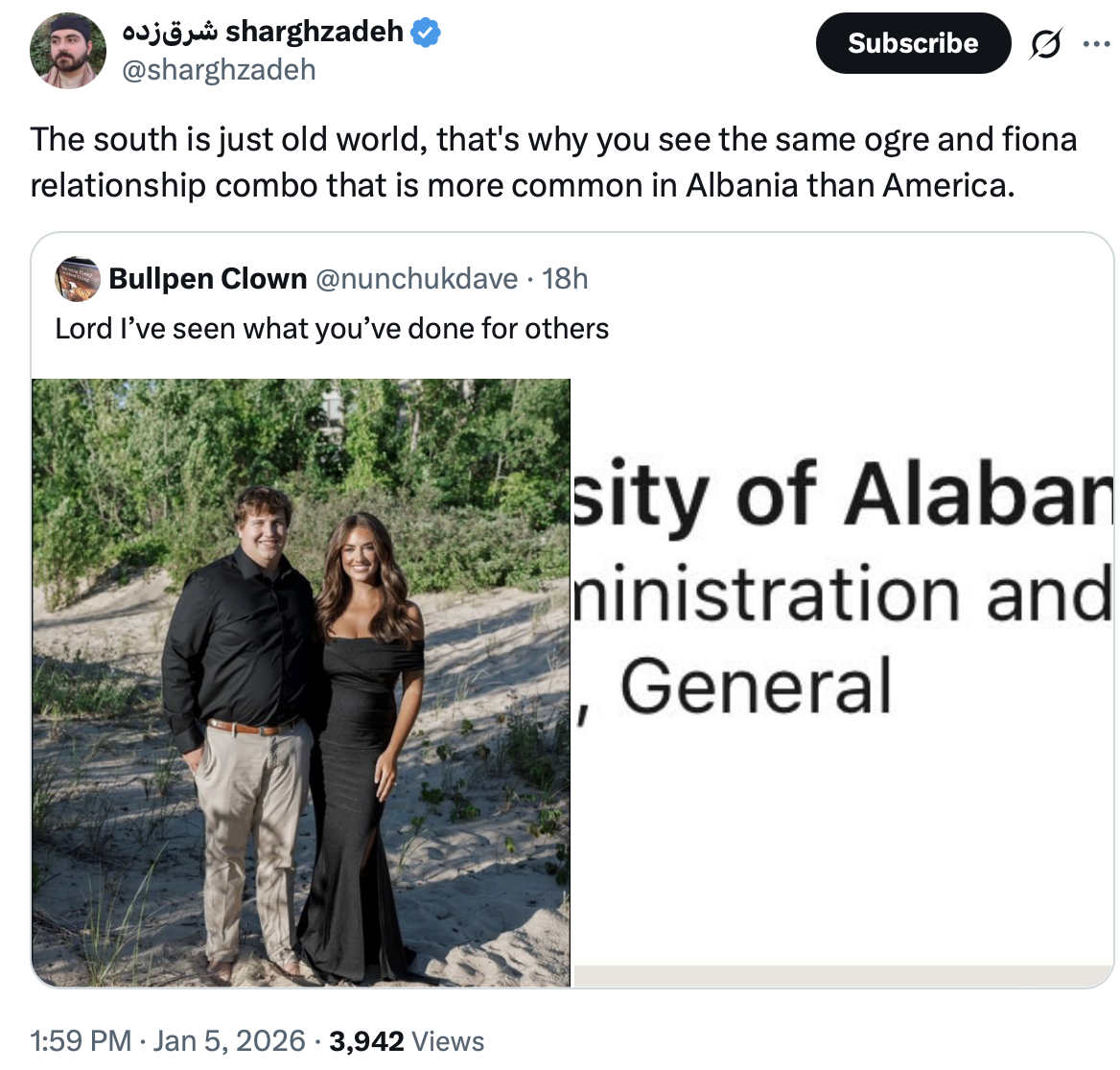Click the blue verified checkmark badge
The width and height of the screenshot is (1120, 1070).
click(426, 32)
